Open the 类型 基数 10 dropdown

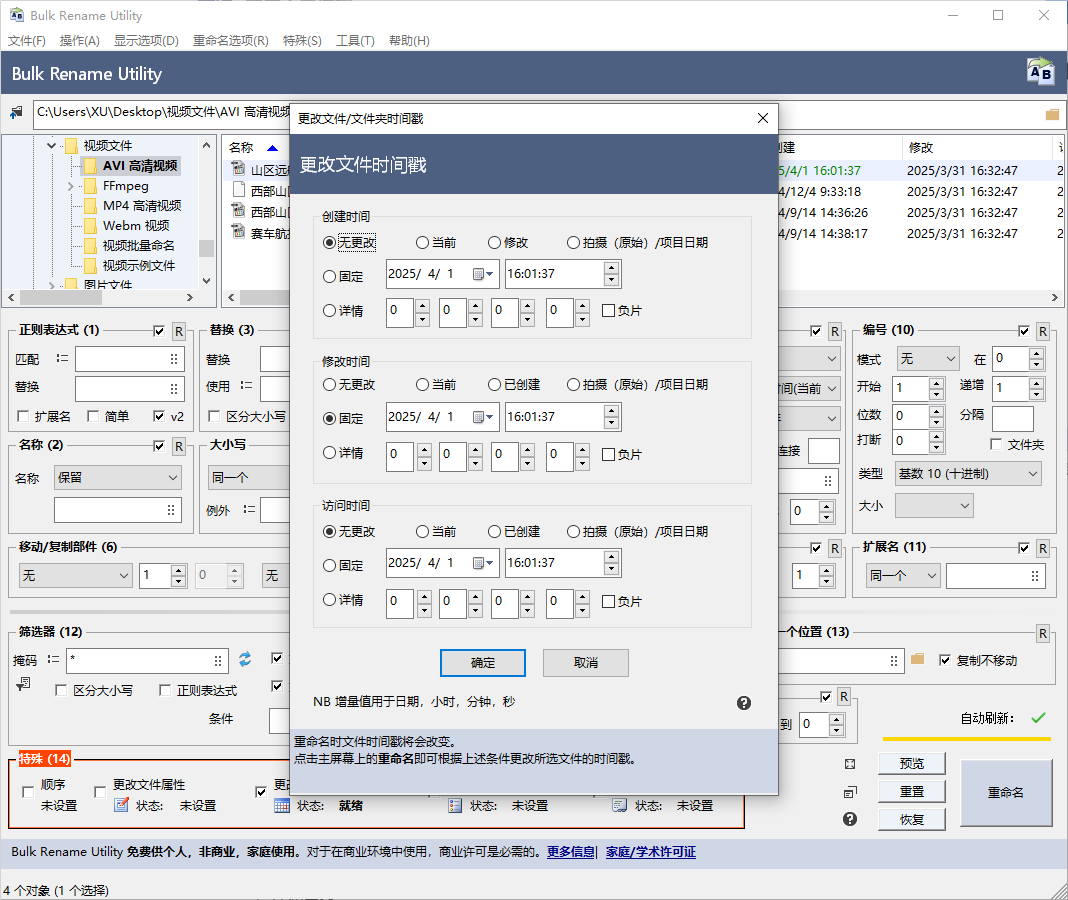tap(967, 473)
